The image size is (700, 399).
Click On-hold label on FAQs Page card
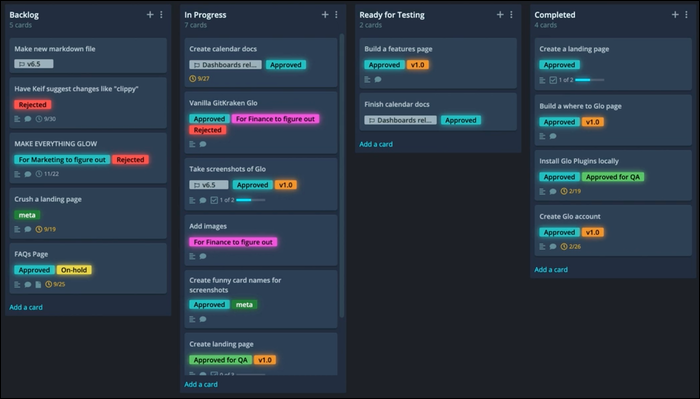point(74,270)
